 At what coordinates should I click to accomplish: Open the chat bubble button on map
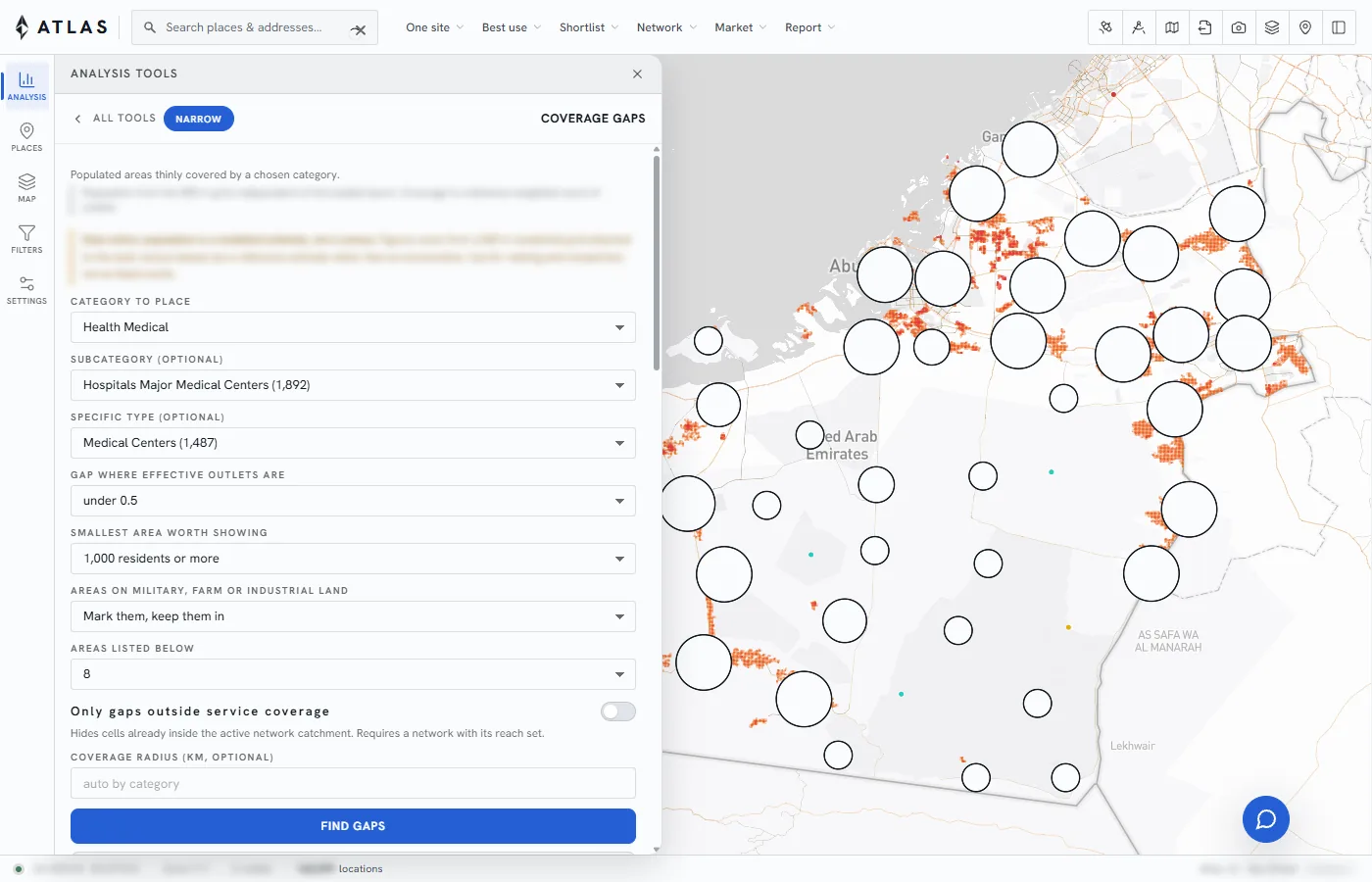(x=1266, y=819)
